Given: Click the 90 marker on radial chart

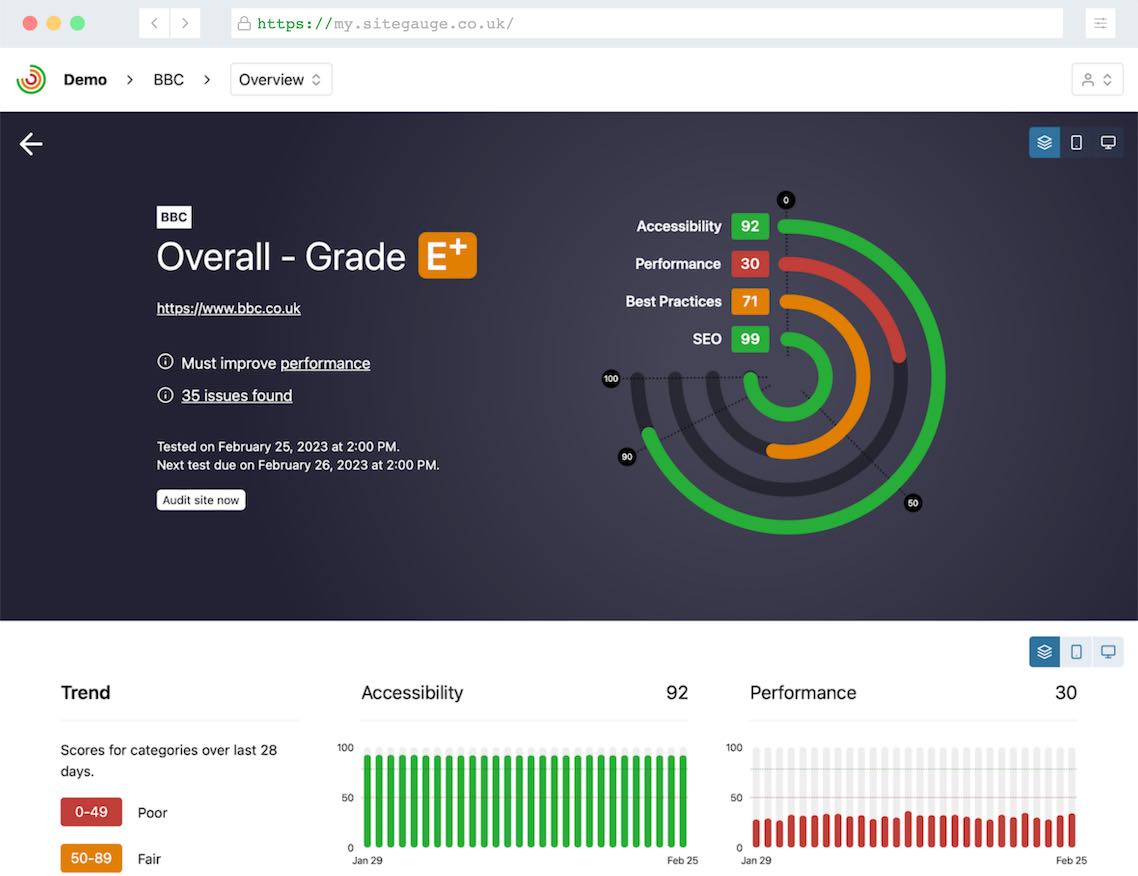Looking at the screenshot, I should [x=627, y=457].
